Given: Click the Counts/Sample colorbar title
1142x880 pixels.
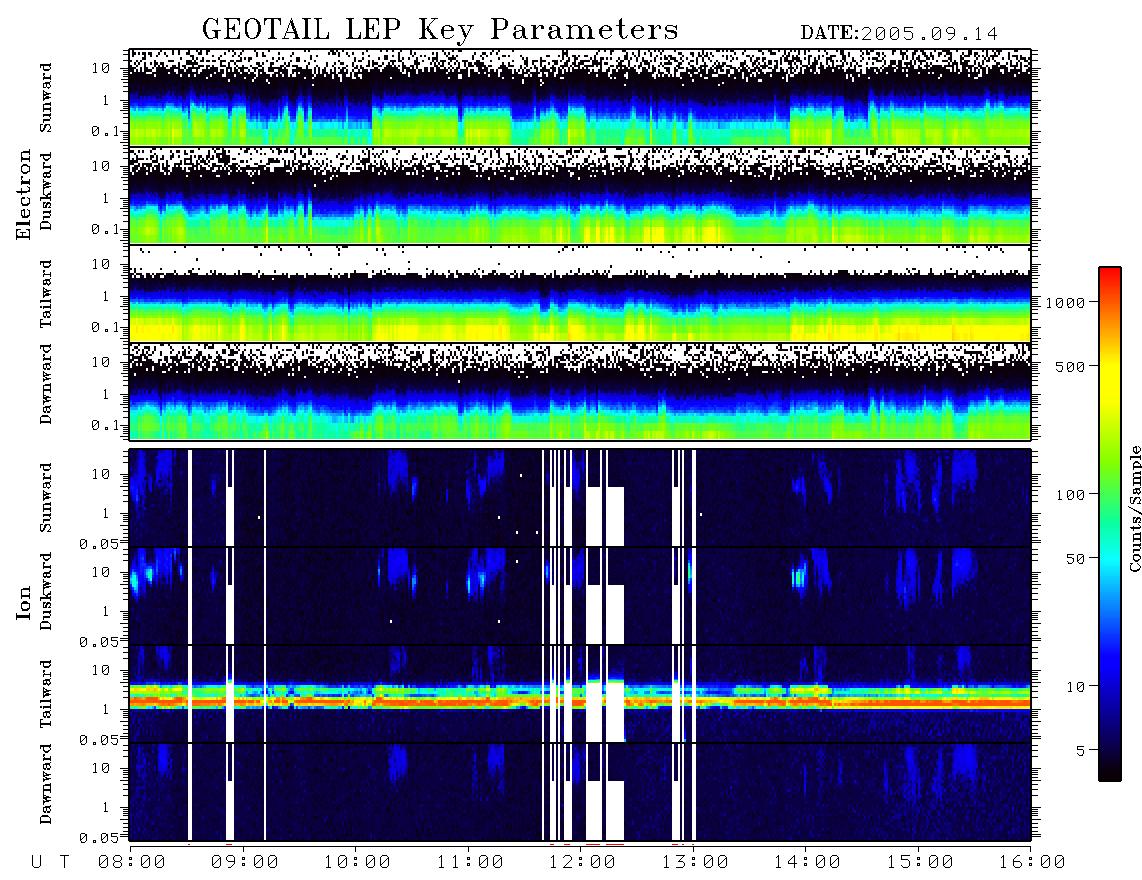Looking at the screenshot, I should click(x=1134, y=508).
